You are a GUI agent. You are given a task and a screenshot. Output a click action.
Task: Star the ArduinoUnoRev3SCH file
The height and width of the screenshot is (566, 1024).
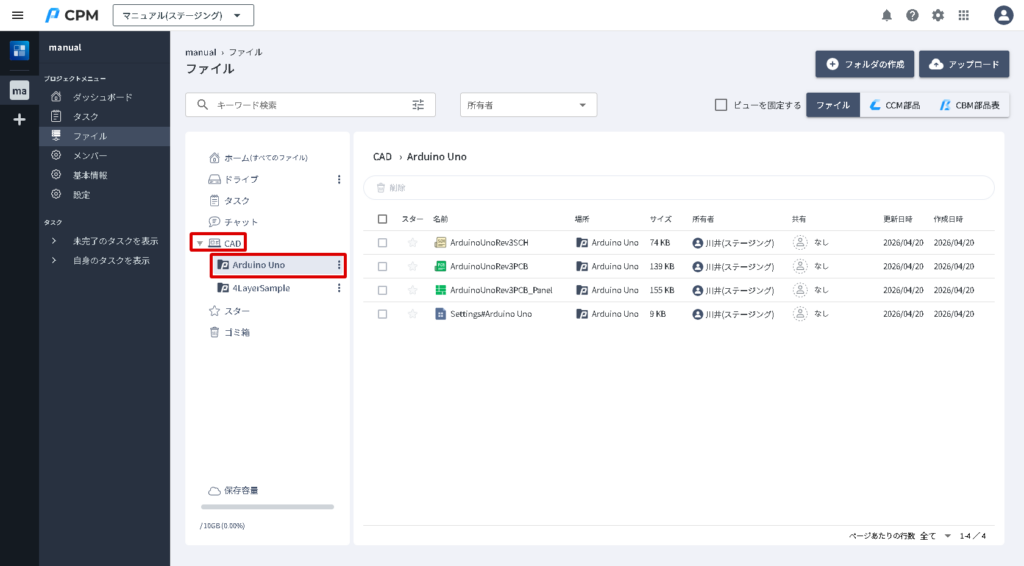click(x=412, y=242)
